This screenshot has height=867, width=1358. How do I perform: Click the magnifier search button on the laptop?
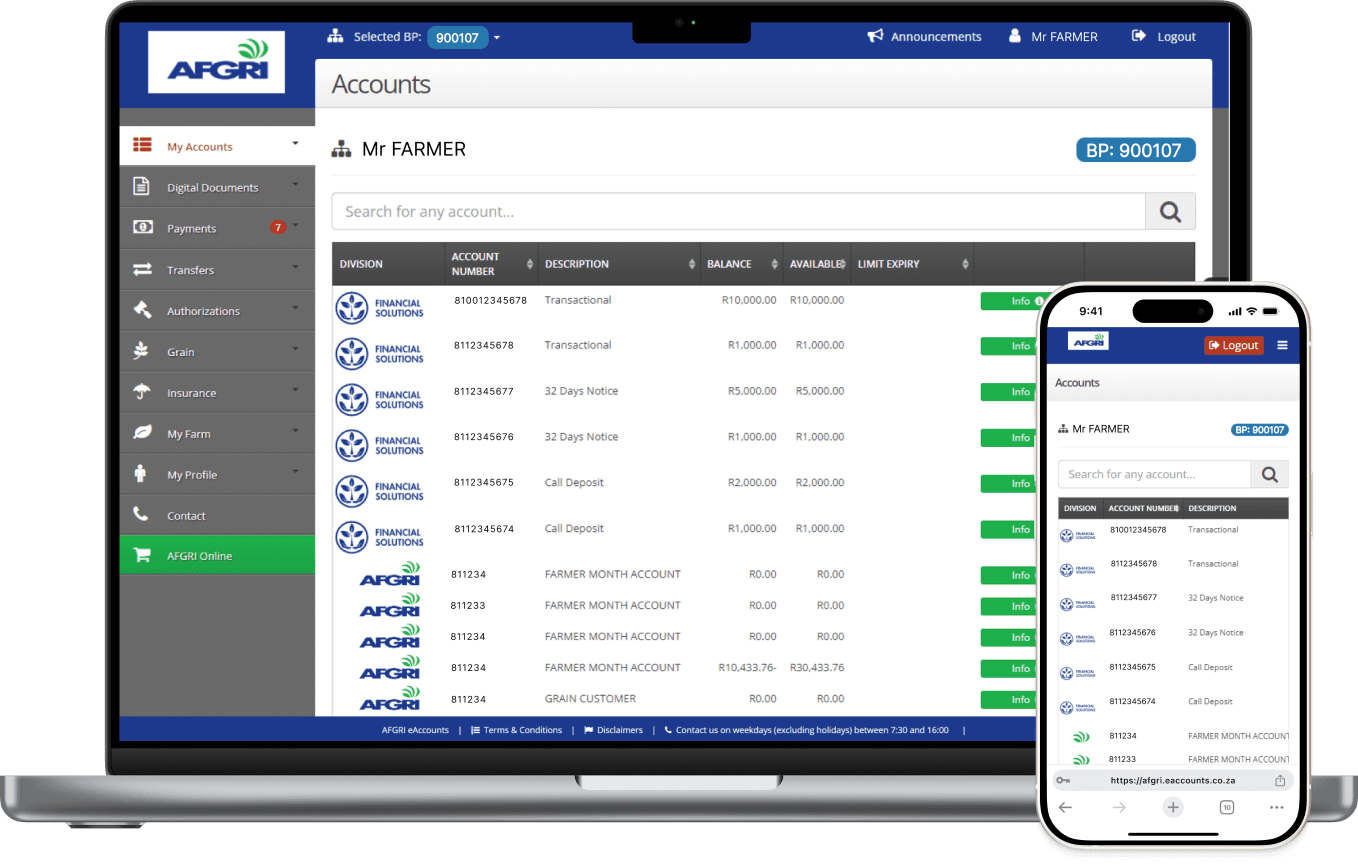[1170, 211]
